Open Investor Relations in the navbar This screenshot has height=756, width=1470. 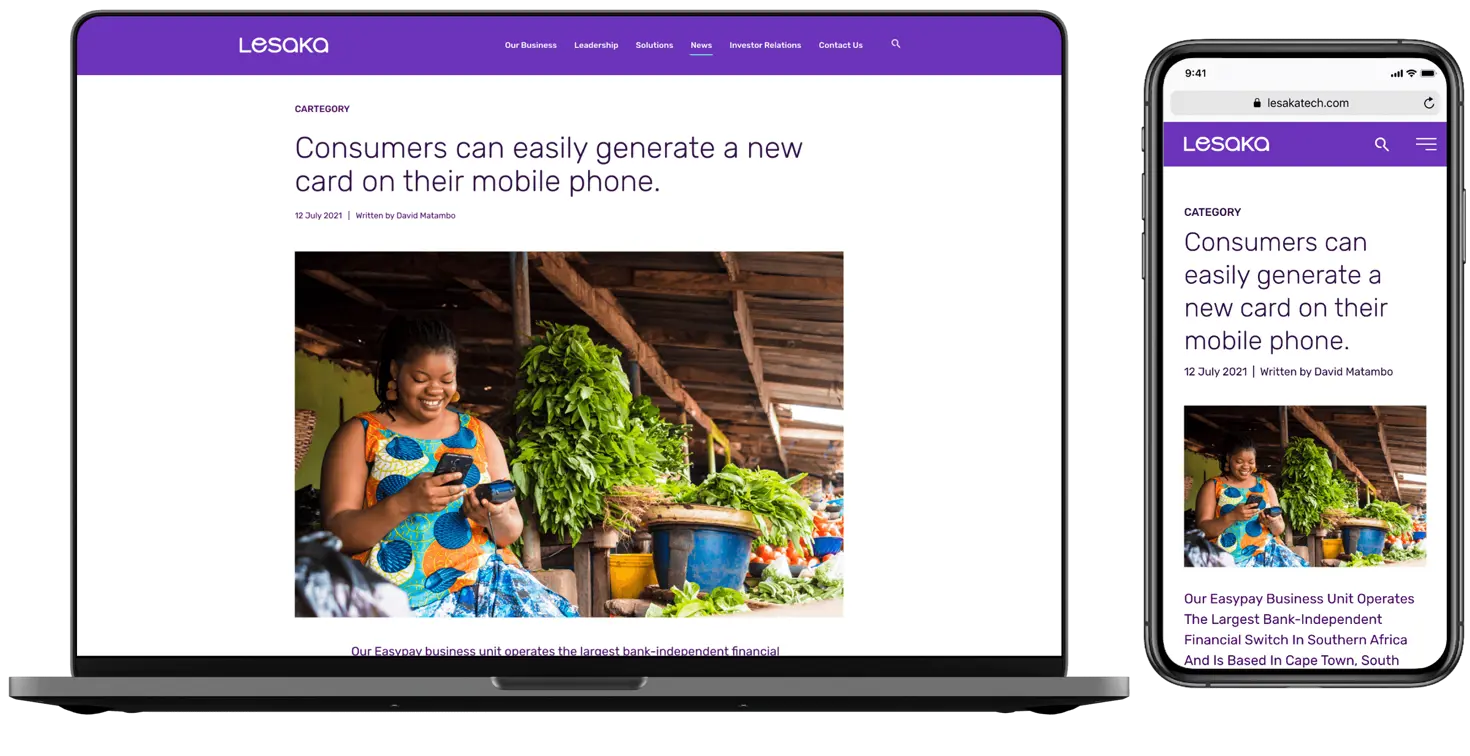[x=765, y=45]
